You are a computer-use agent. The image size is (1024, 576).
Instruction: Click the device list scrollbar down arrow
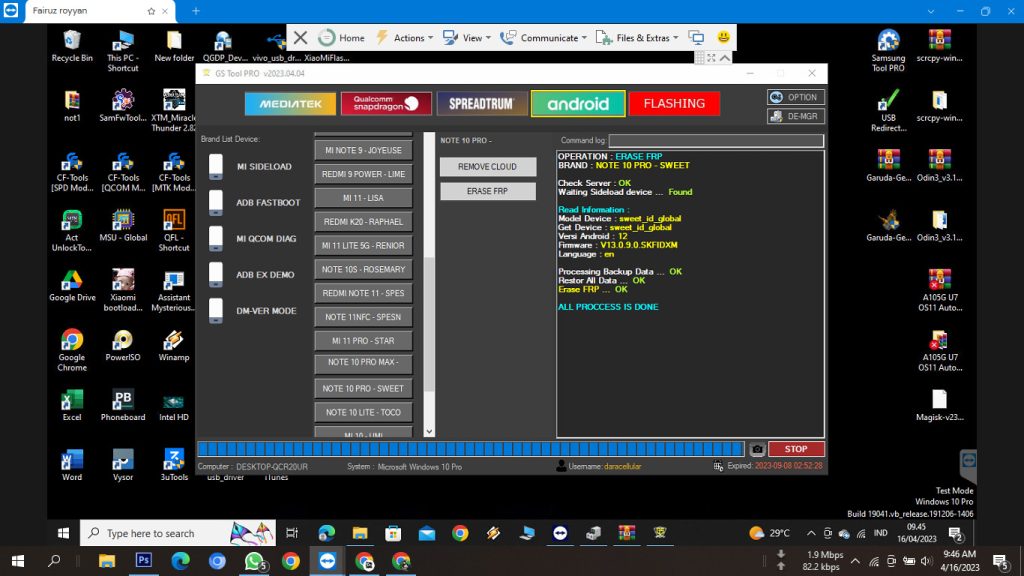coord(429,432)
